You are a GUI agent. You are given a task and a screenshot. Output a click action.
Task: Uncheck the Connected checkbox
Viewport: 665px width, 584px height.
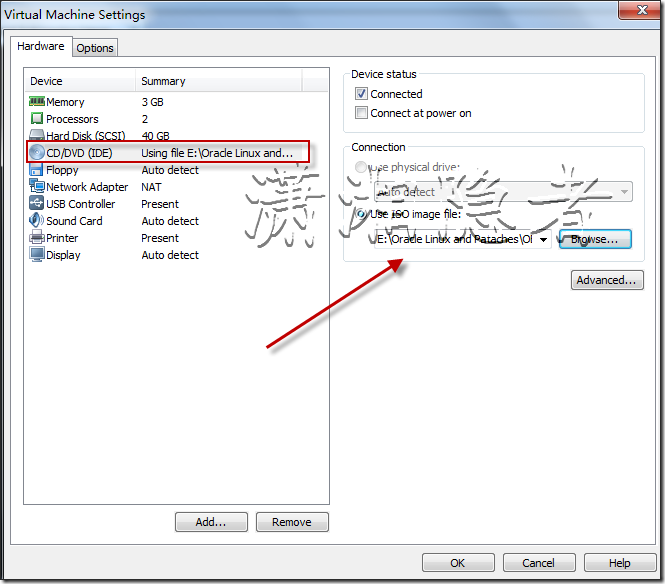pyautogui.click(x=362, y=94)
